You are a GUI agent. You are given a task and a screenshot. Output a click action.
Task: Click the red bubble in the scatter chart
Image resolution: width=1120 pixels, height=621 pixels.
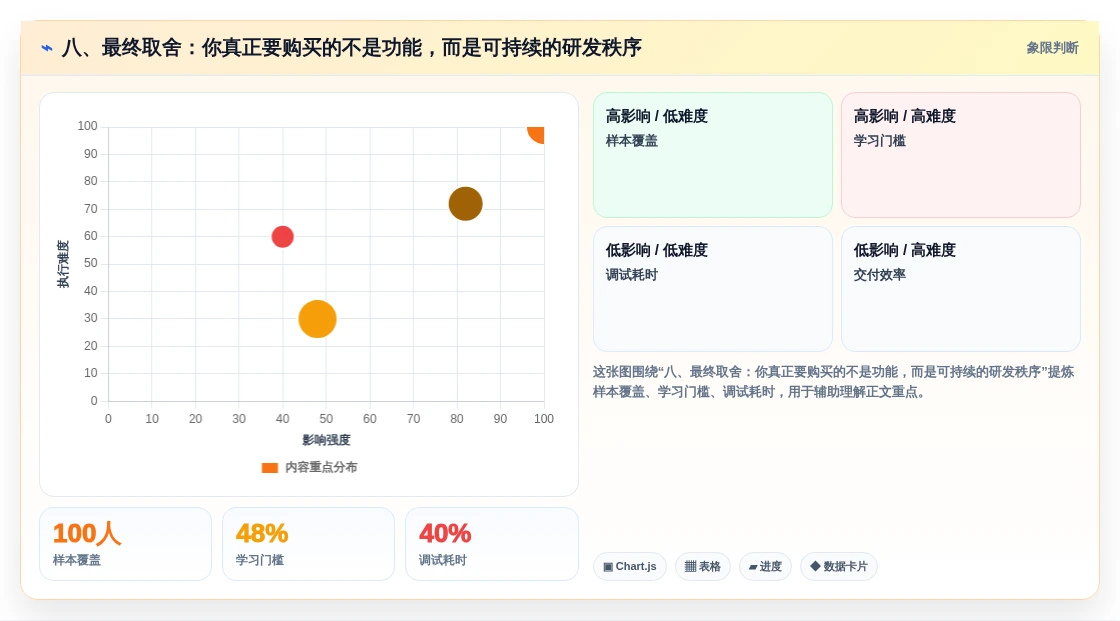coord(283,237)
